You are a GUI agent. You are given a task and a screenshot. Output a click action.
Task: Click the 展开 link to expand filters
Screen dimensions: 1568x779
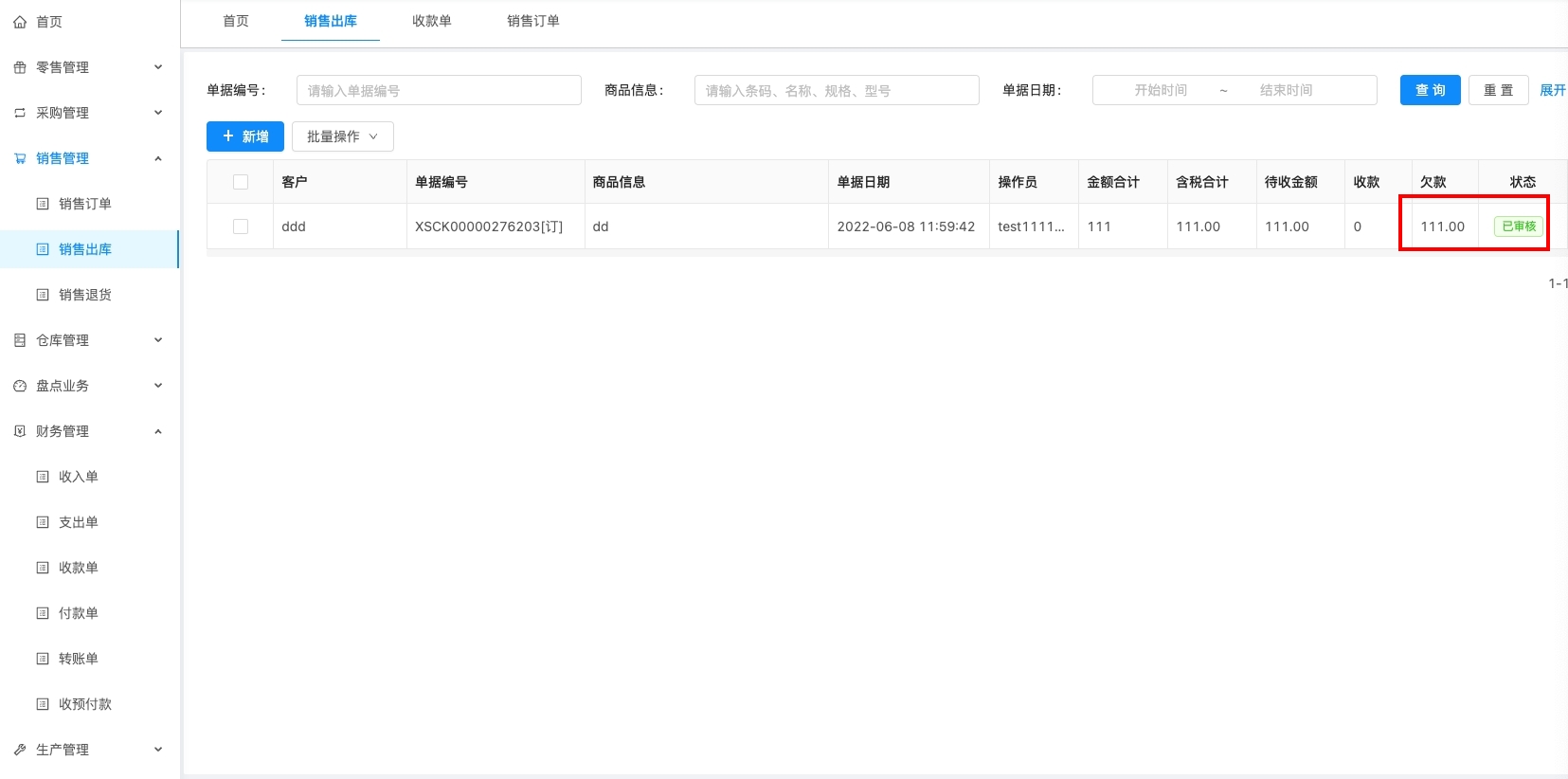click(1553, 90)
